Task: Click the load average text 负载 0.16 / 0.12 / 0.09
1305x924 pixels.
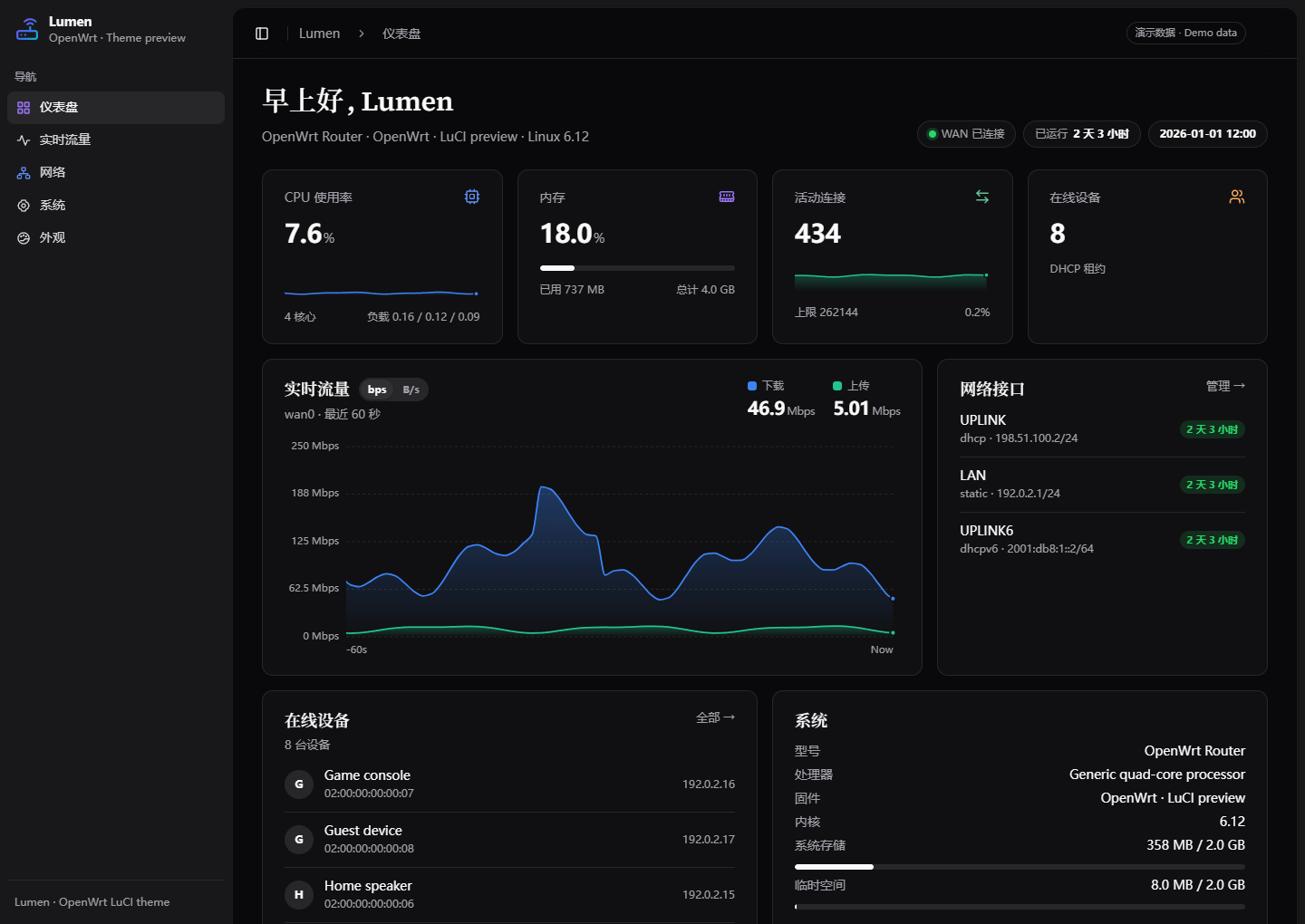Action: [x=423, y=317]
